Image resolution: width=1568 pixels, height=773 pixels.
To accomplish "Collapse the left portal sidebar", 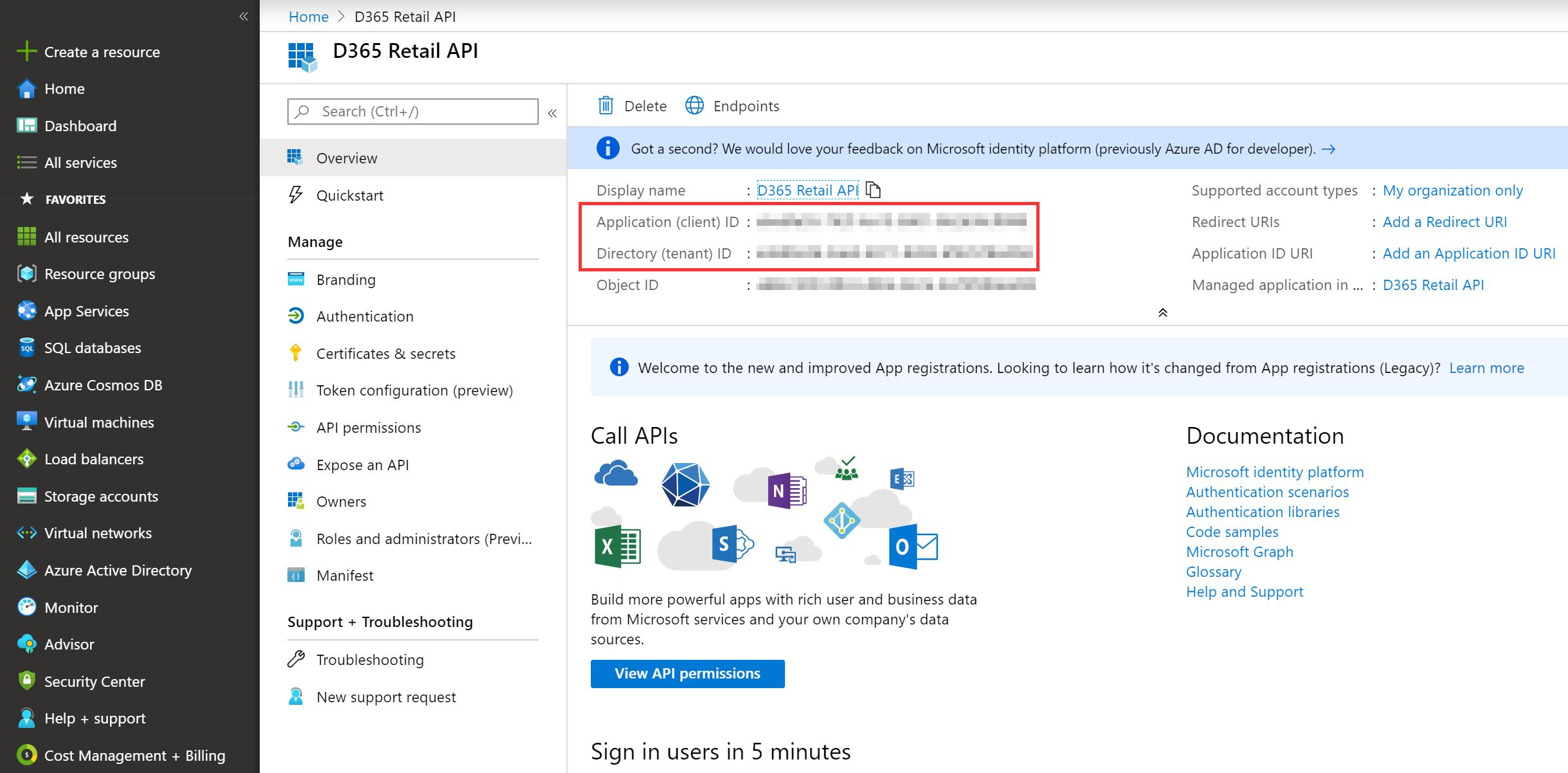I will [x=243, y=17].
